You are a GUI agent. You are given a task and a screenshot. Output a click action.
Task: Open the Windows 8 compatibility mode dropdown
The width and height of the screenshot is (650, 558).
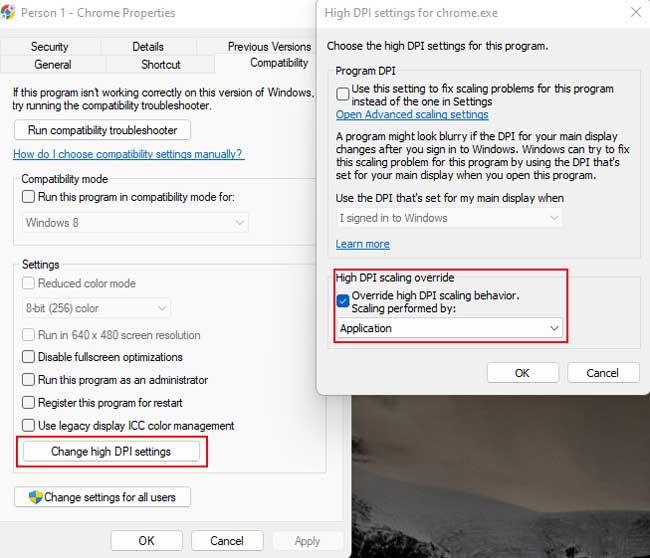tap(135, 223)
